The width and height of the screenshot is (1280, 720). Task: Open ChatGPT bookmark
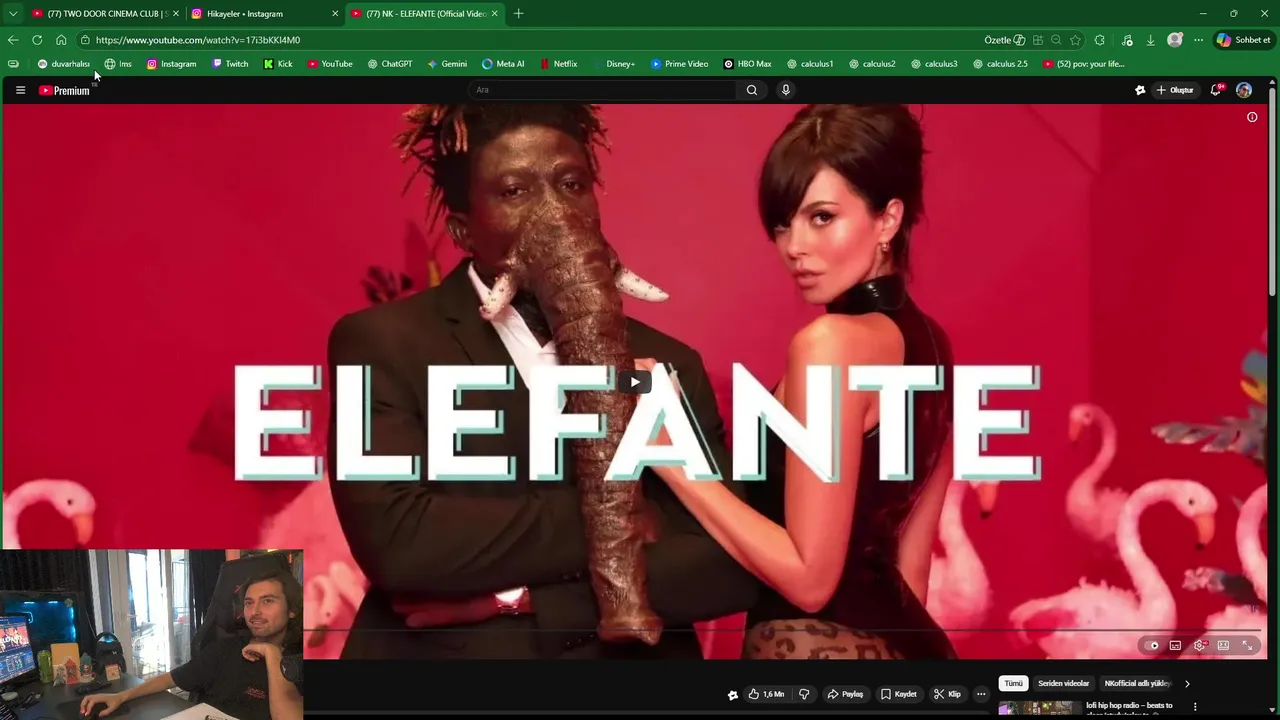pyautogui.click(x=389, y=64)
